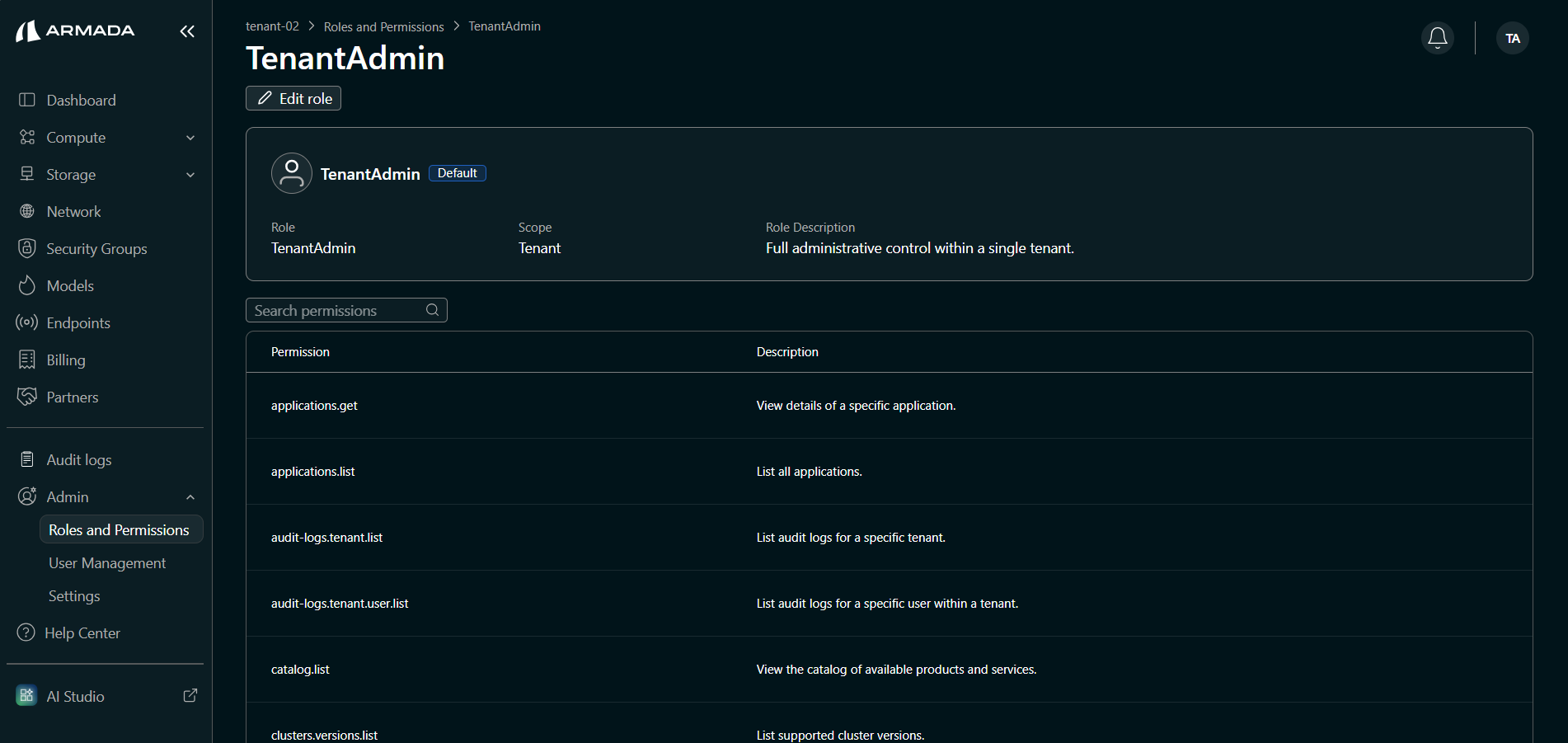Click the search magnifier icon

[x=432, y=310]
